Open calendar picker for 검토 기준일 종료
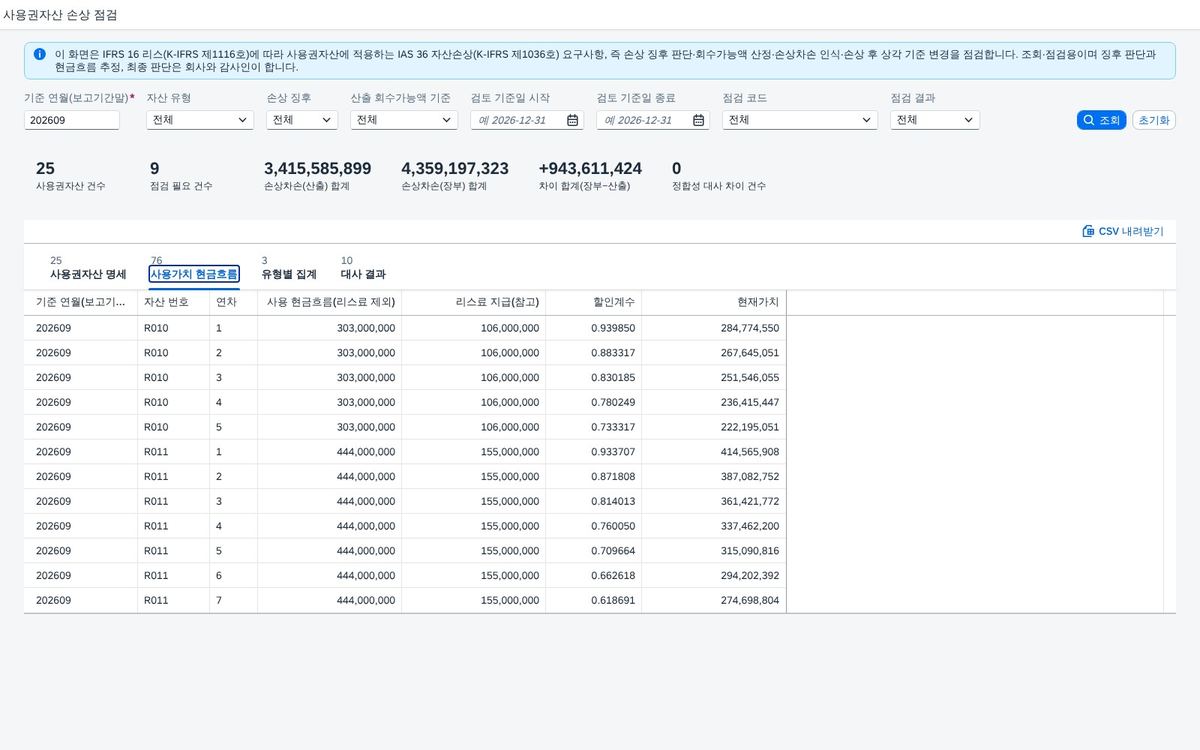1200x750 pixels. [699, 120]
